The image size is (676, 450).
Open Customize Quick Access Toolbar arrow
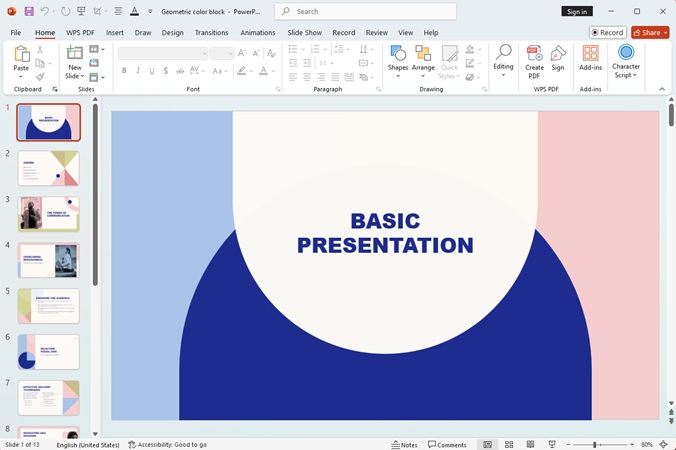click(x=150, y=12)
